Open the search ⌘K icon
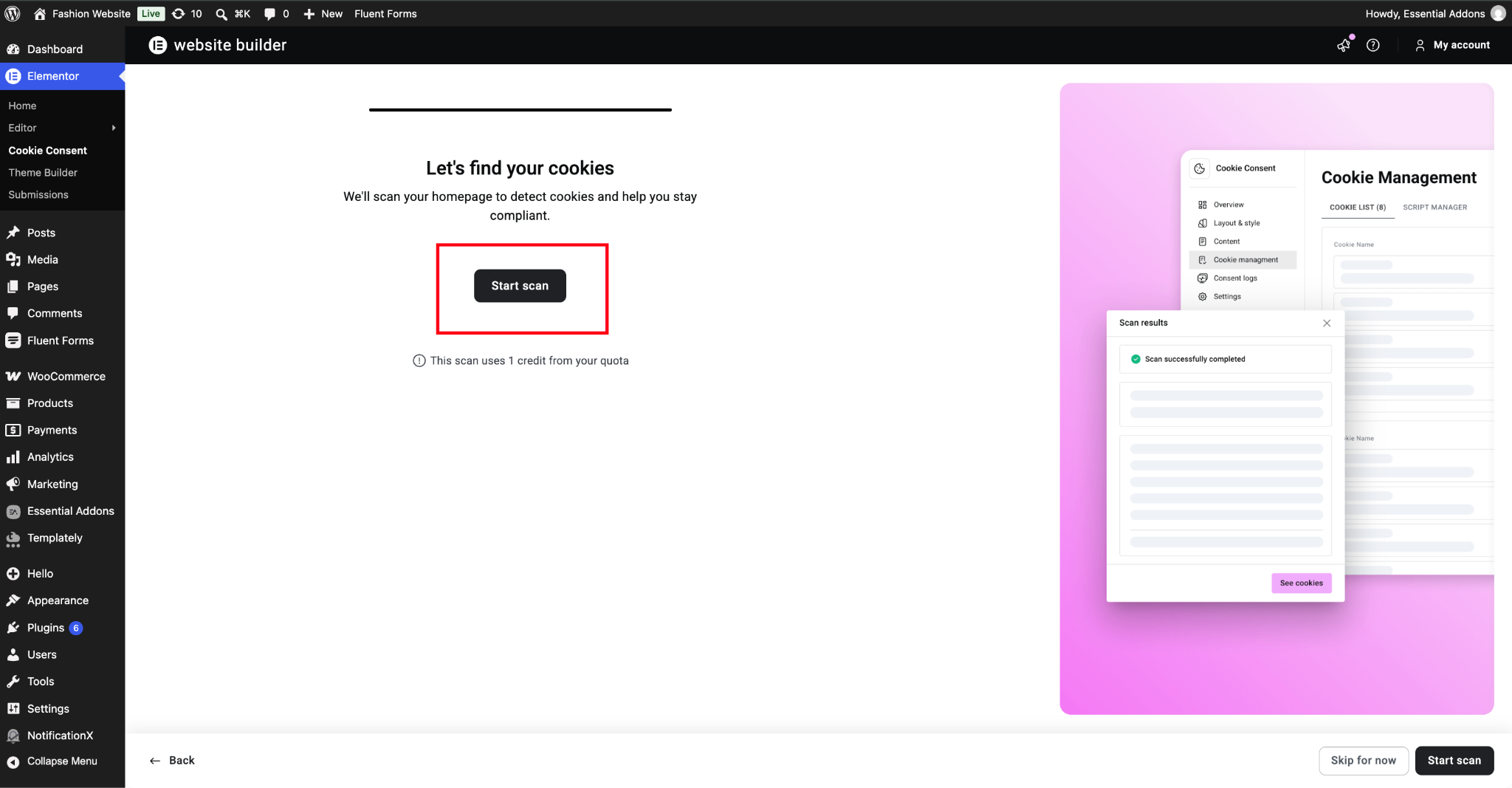This screenshot has width=1512, height=788. point(233,13)
